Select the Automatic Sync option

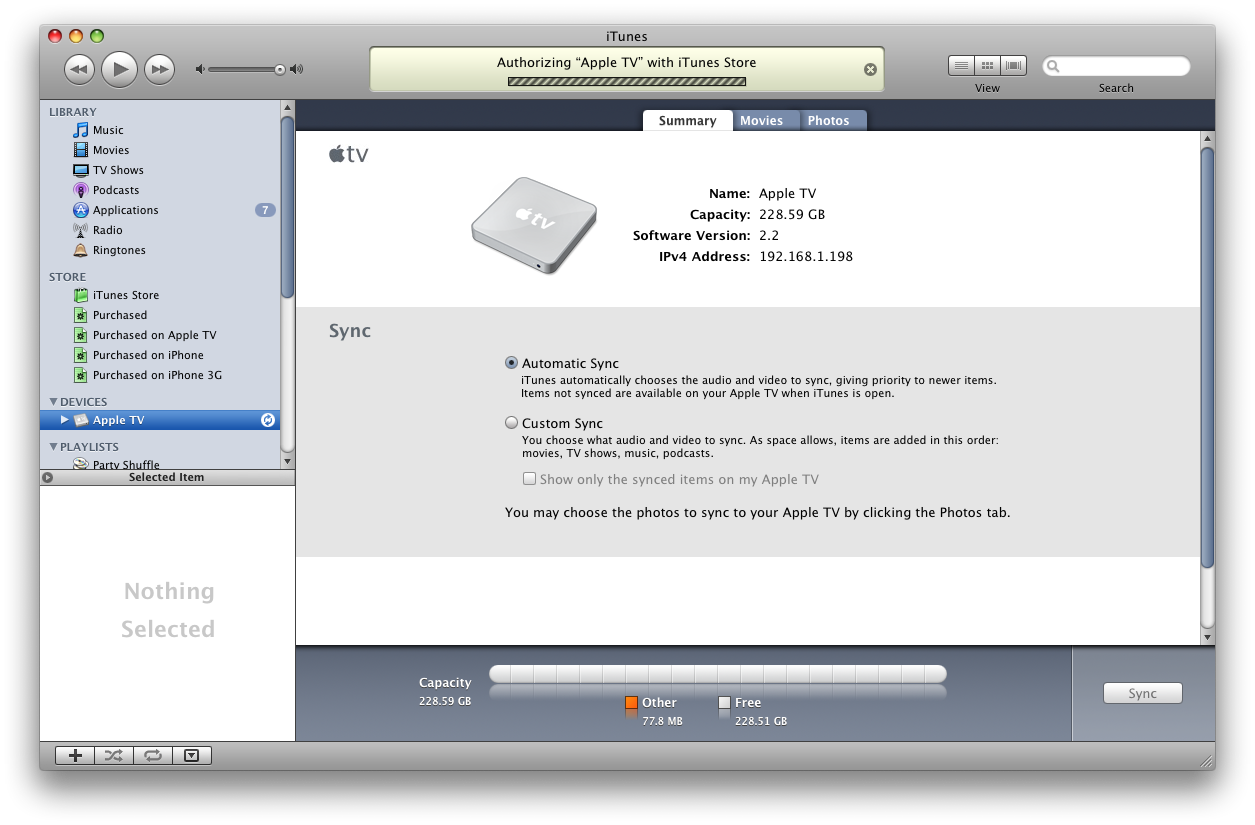point(512,364)
